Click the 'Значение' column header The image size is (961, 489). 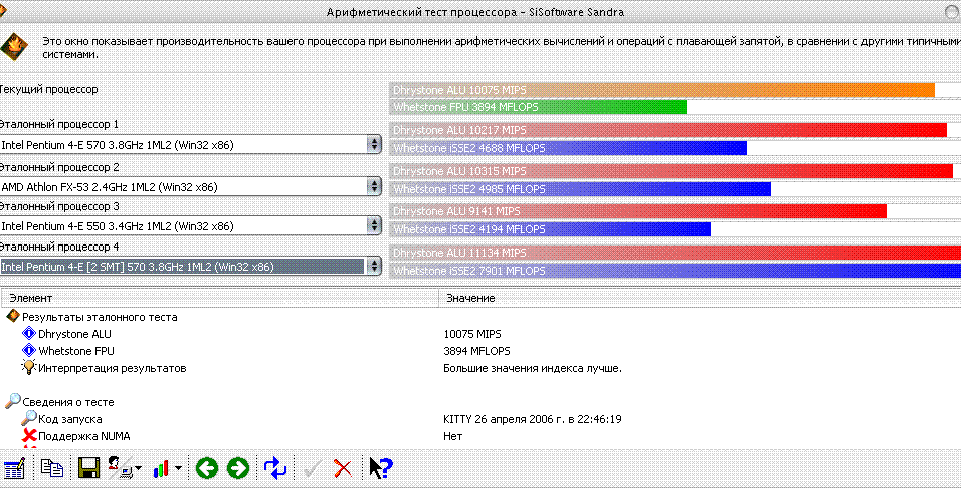pos(700,298)
